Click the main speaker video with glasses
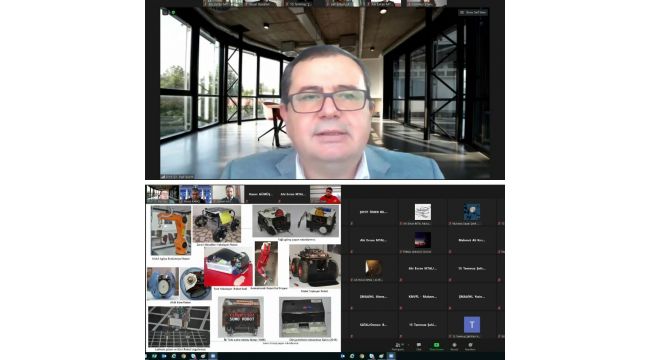Image resolution: width=650 pixels, height=360 pixels. [325, 93]
